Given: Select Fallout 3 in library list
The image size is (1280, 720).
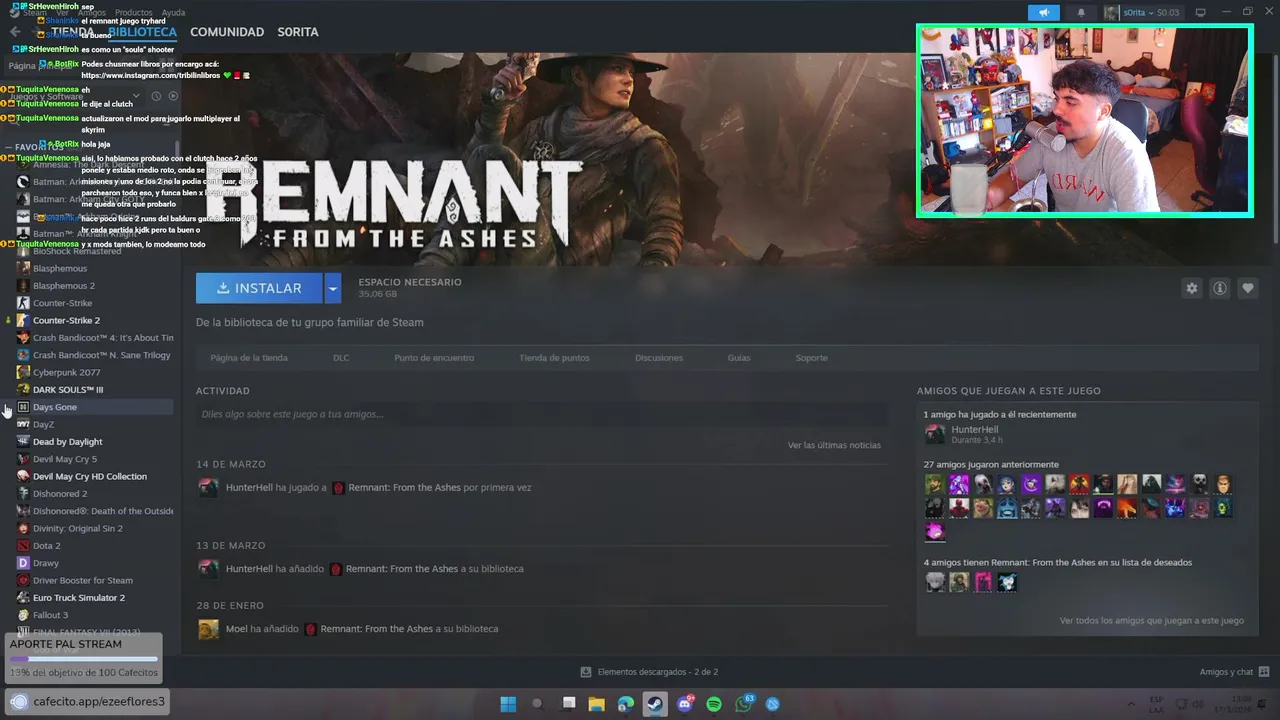Looking at the screenshot, I should [x=94, y=615].
